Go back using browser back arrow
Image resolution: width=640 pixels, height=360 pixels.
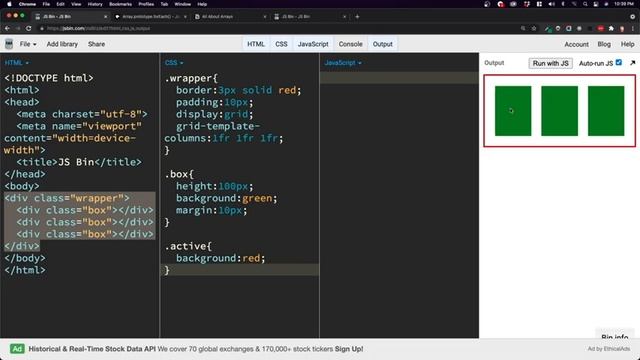(x=7, y=28)
